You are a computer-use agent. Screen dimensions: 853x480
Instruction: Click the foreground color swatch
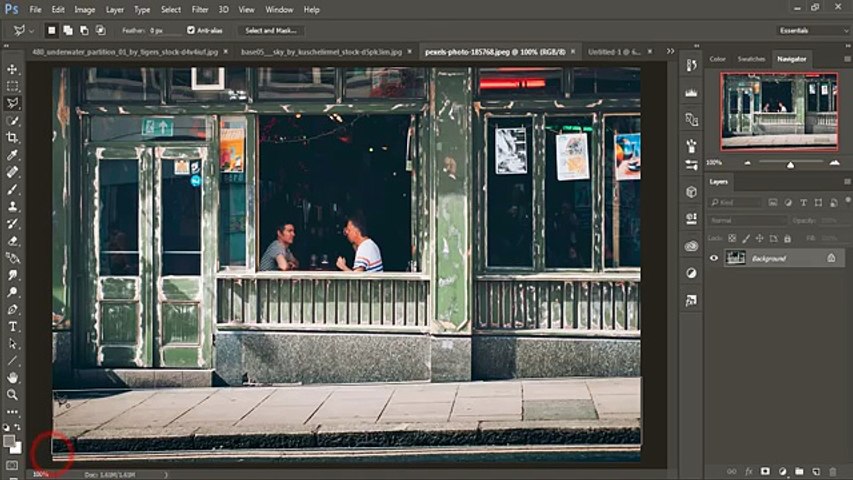pyautogui.click(x=9, y=440)
